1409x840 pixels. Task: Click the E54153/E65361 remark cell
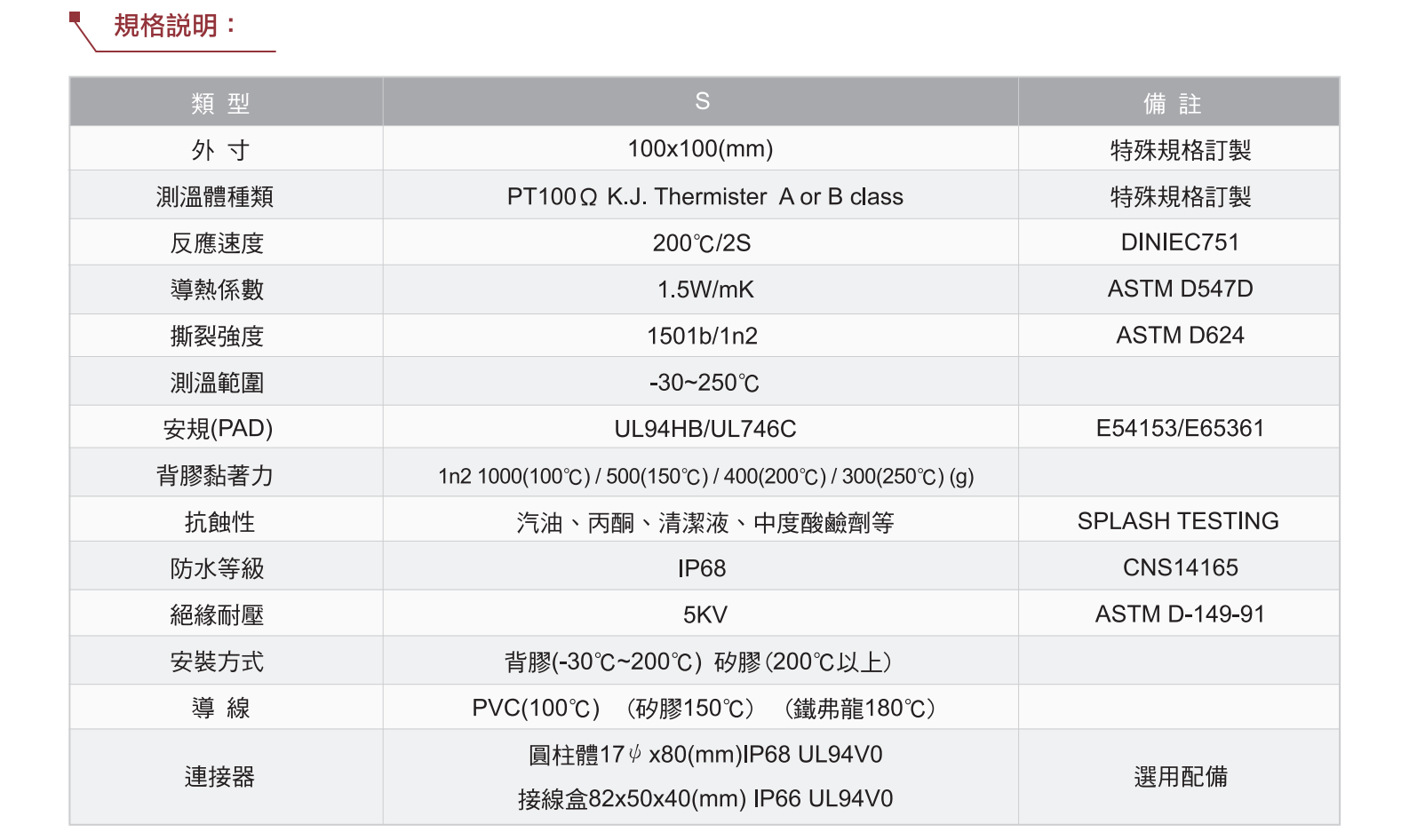pos(1180,429)
